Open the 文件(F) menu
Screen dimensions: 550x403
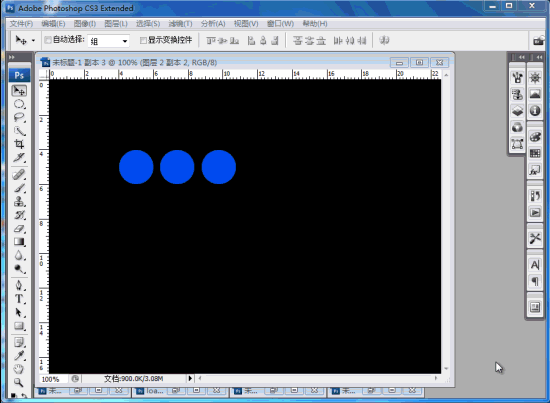pos(21,23)
